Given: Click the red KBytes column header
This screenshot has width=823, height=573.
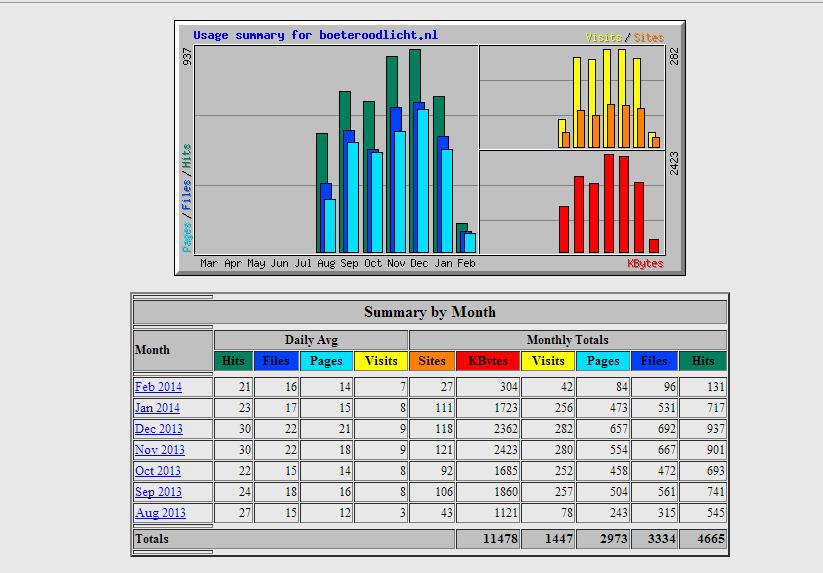Looking at the screenshot, I should tap(488, 361).
